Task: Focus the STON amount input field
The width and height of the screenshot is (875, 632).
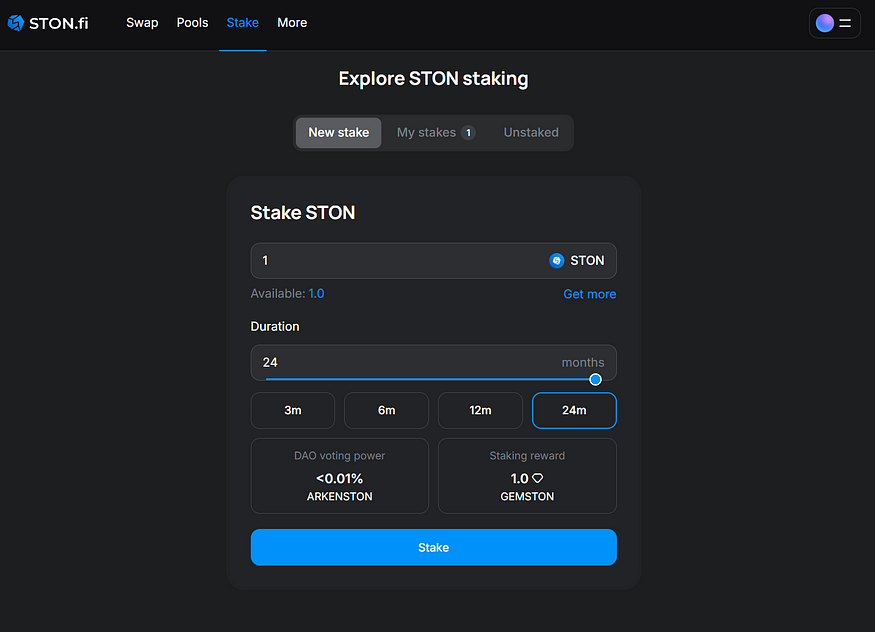Action: pyautogui.click(x=395, y=261)
